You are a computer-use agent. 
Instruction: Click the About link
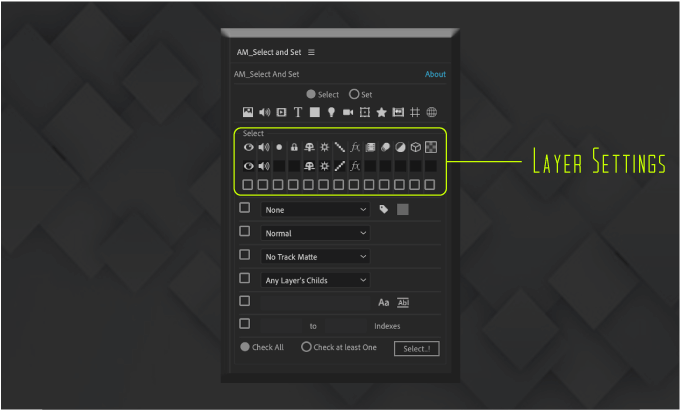pyautogui.click(x=435, y=74)
